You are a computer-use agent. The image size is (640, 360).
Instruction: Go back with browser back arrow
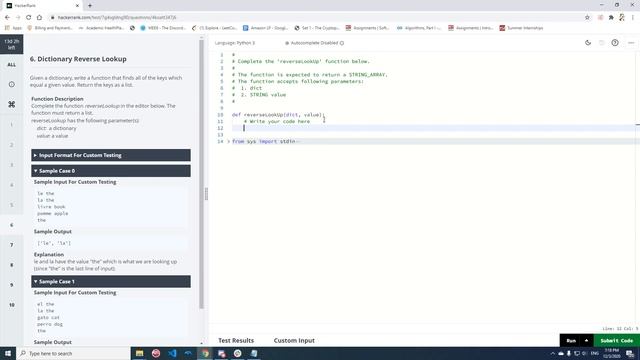coord(7,18)
